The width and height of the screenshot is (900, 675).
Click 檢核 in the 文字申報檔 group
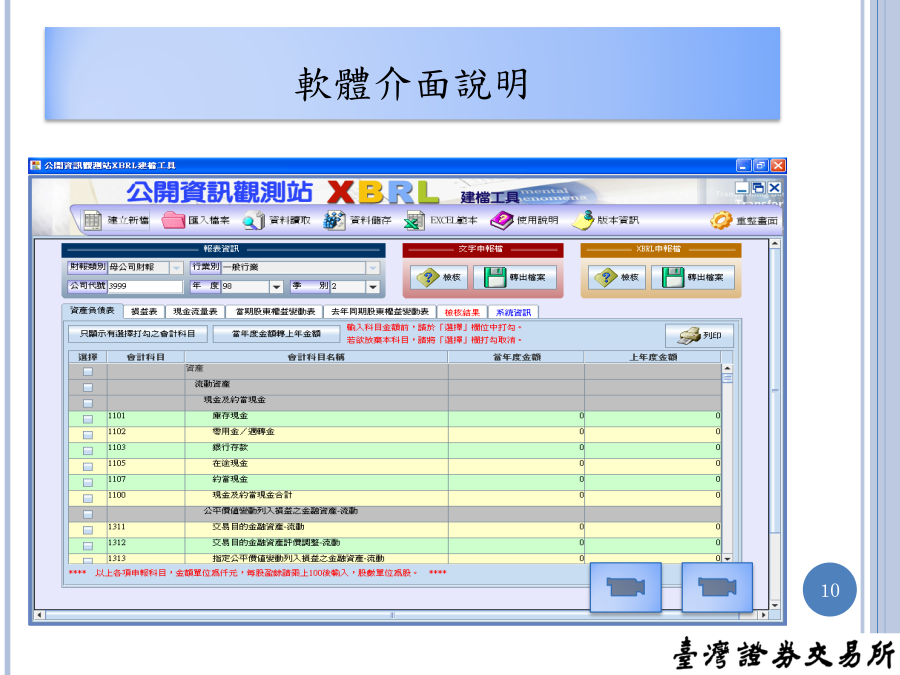pyautogui.click(x=439, y=277)
